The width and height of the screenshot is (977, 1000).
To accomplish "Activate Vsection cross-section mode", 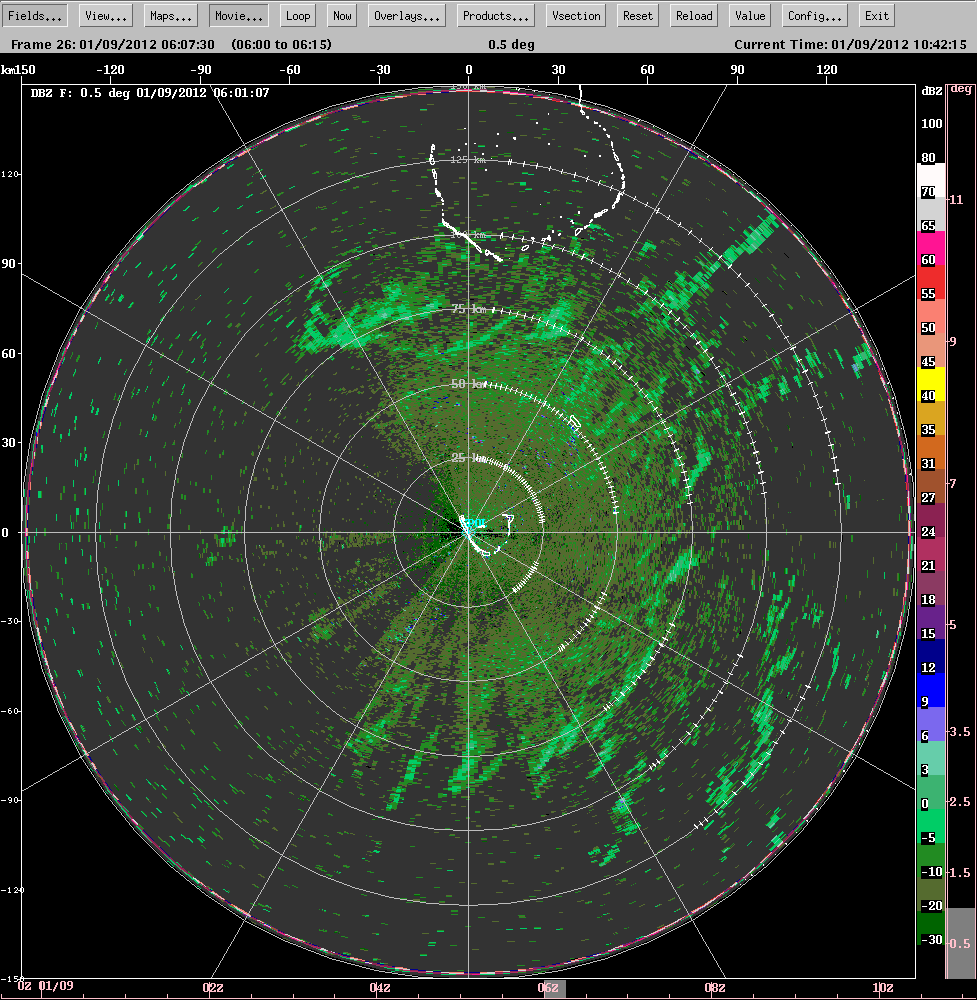I will [x=575, y=15].
